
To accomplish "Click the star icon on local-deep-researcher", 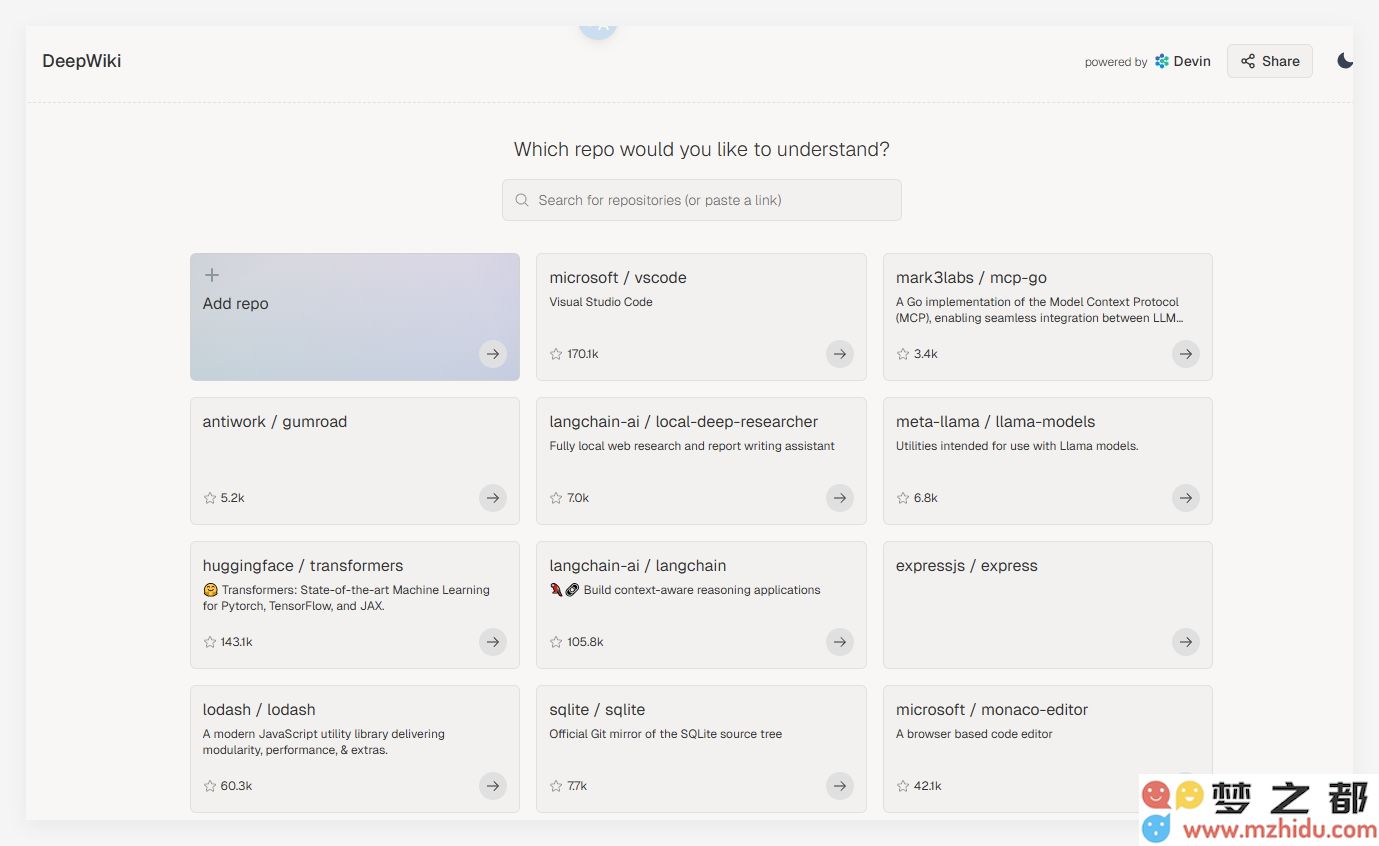I will [x=556, y=498].
